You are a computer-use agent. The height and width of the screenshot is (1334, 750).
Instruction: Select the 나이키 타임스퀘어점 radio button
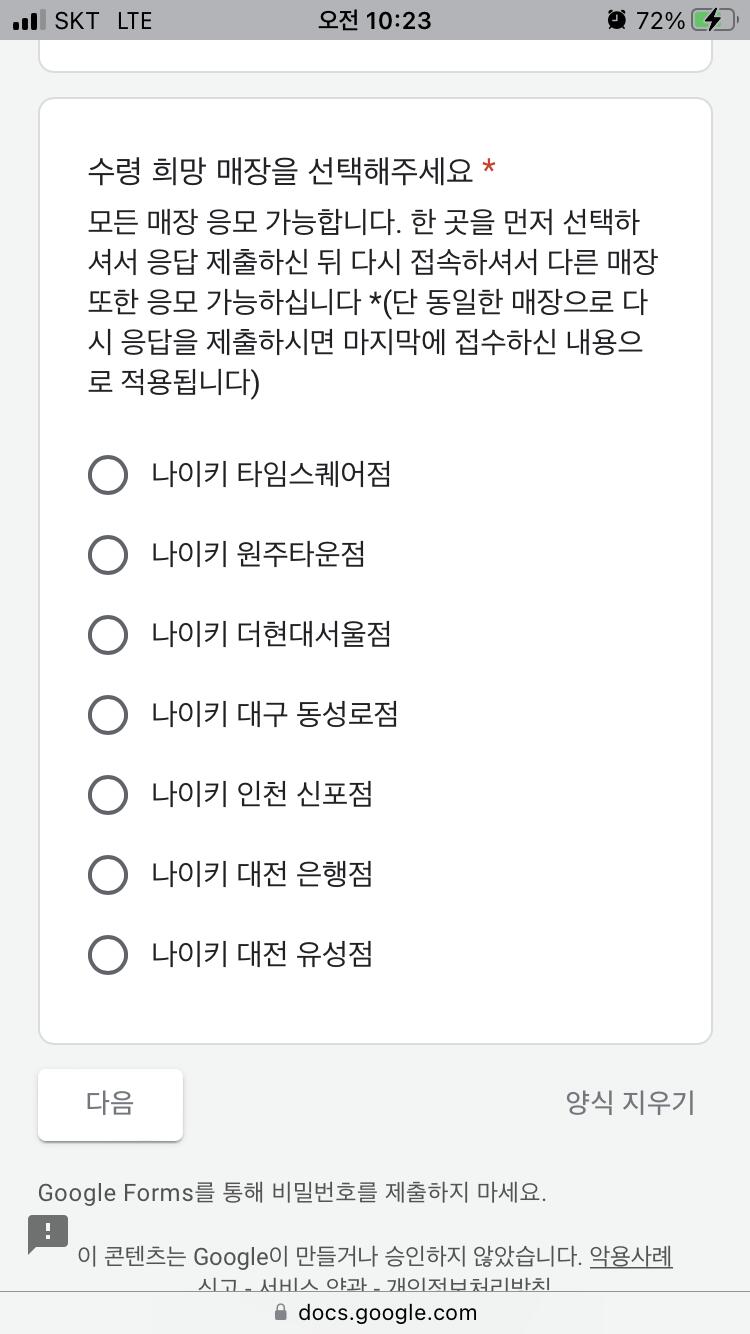point(108,474)
